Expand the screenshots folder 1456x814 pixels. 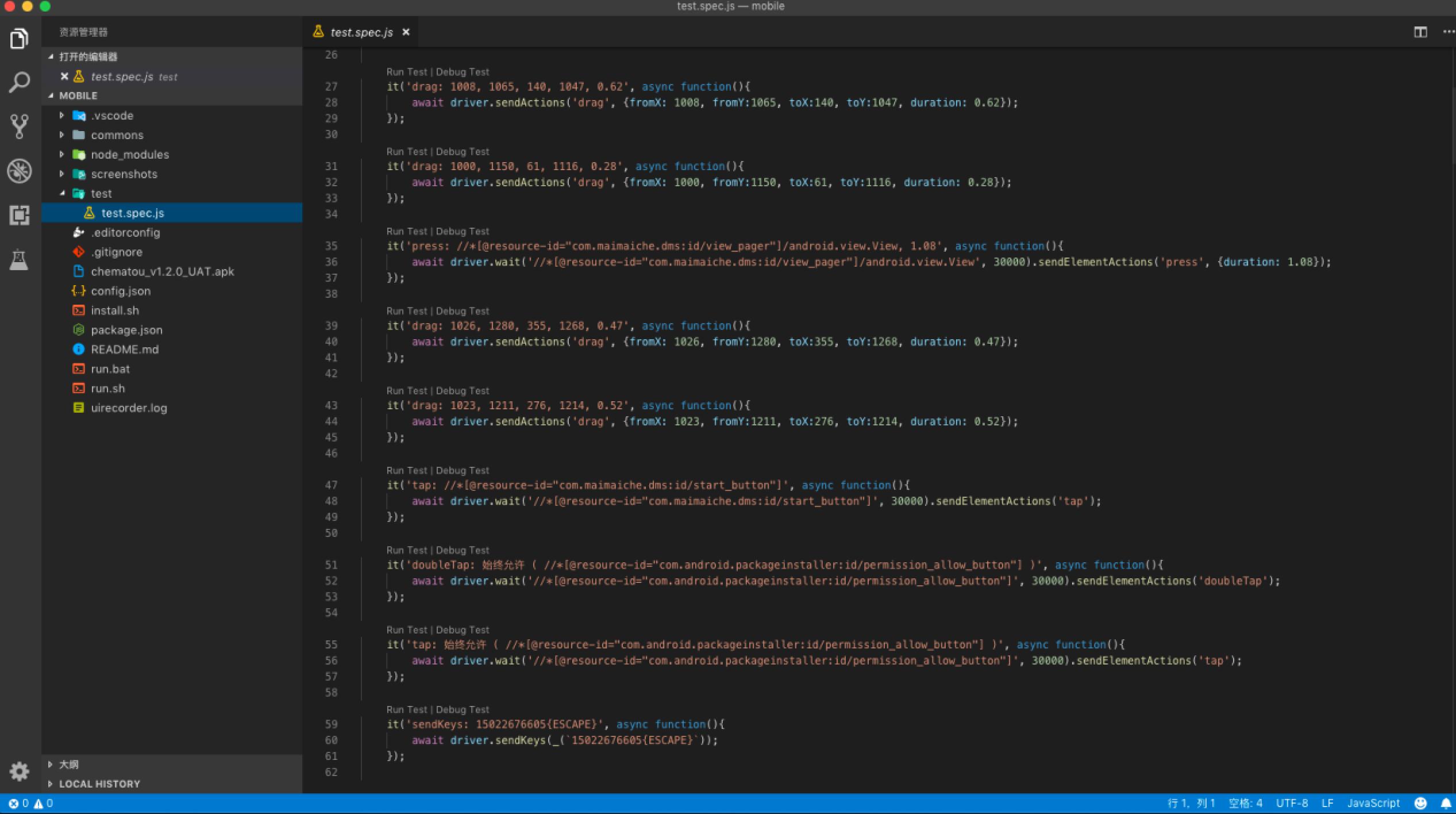coord(61,174)
